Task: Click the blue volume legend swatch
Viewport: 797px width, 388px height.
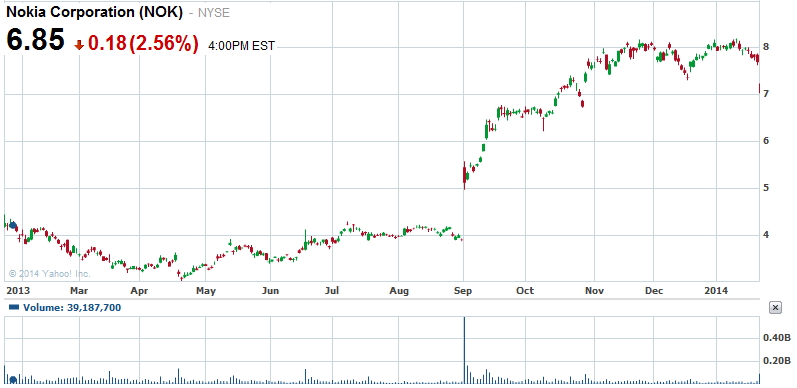Action: [14, 307]
